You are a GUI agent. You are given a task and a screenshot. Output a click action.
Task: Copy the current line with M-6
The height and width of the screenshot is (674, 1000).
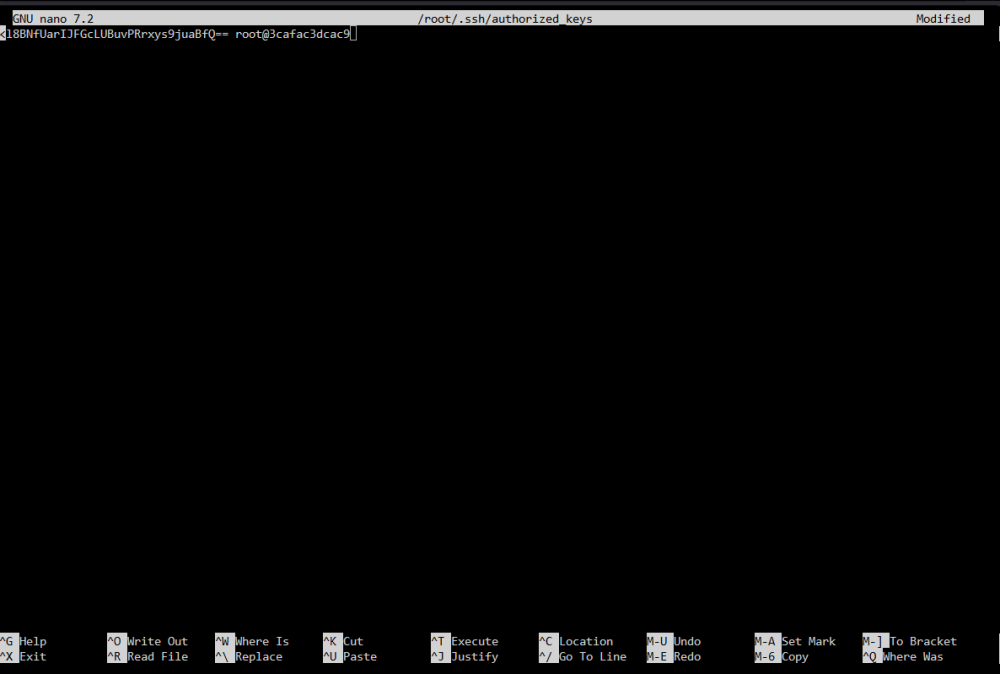point(785,656)
